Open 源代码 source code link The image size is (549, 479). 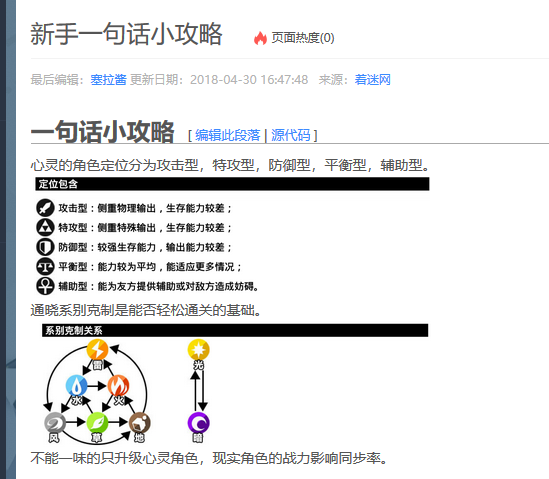pos(291,135)
